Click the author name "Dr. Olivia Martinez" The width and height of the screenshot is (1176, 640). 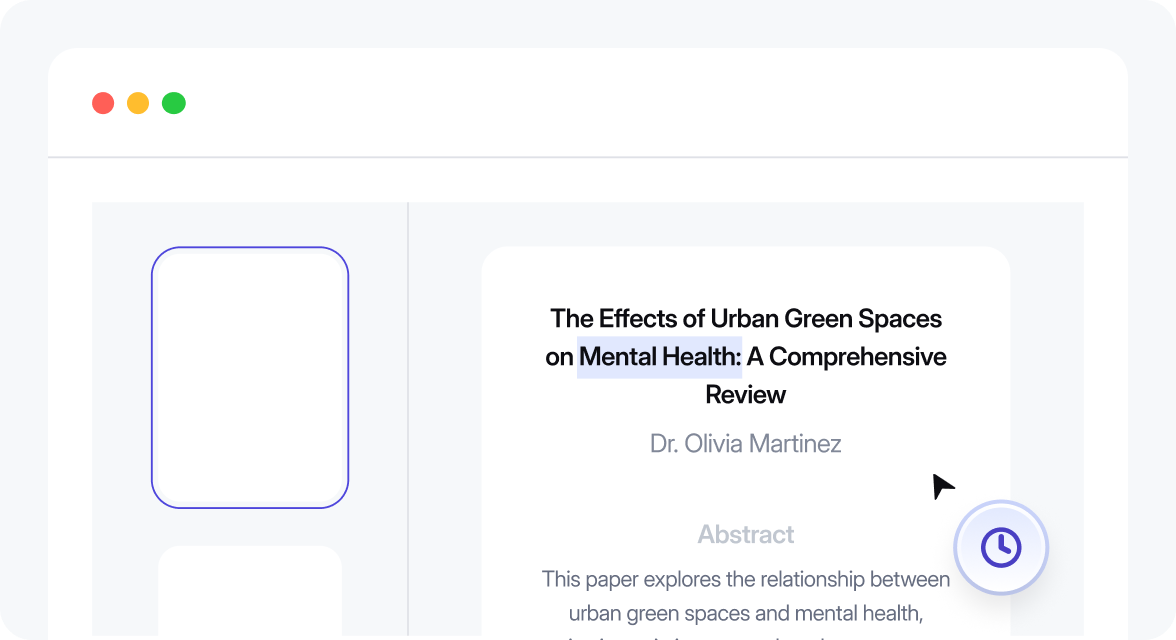coord(746,443)
